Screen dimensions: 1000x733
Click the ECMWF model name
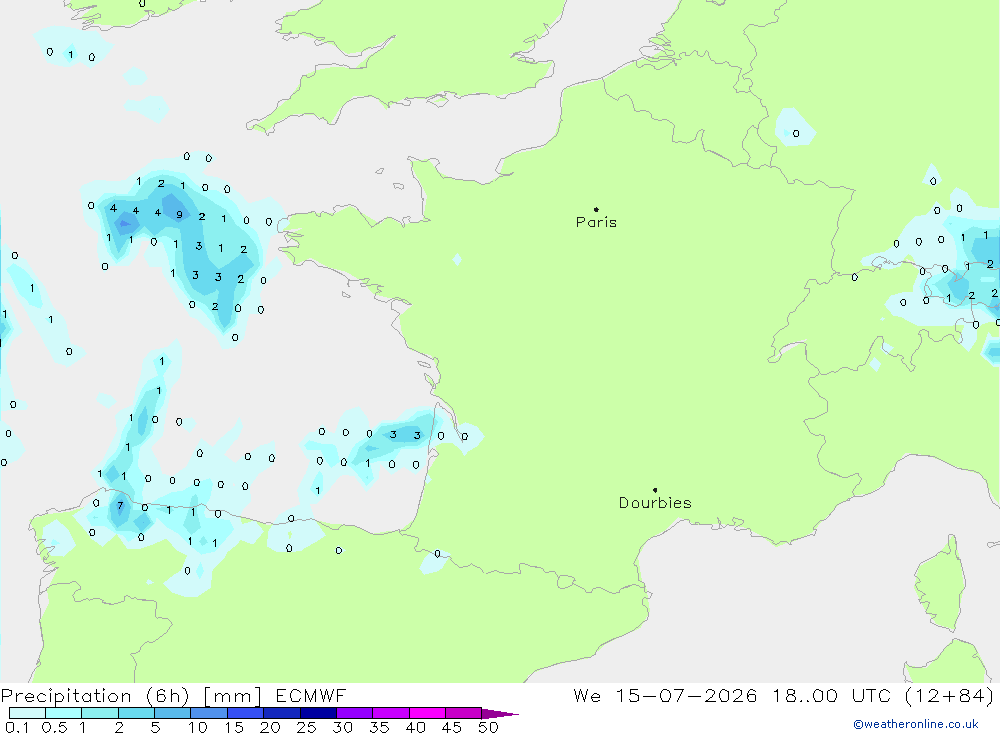pyautogui.click(x=311, y=696)
